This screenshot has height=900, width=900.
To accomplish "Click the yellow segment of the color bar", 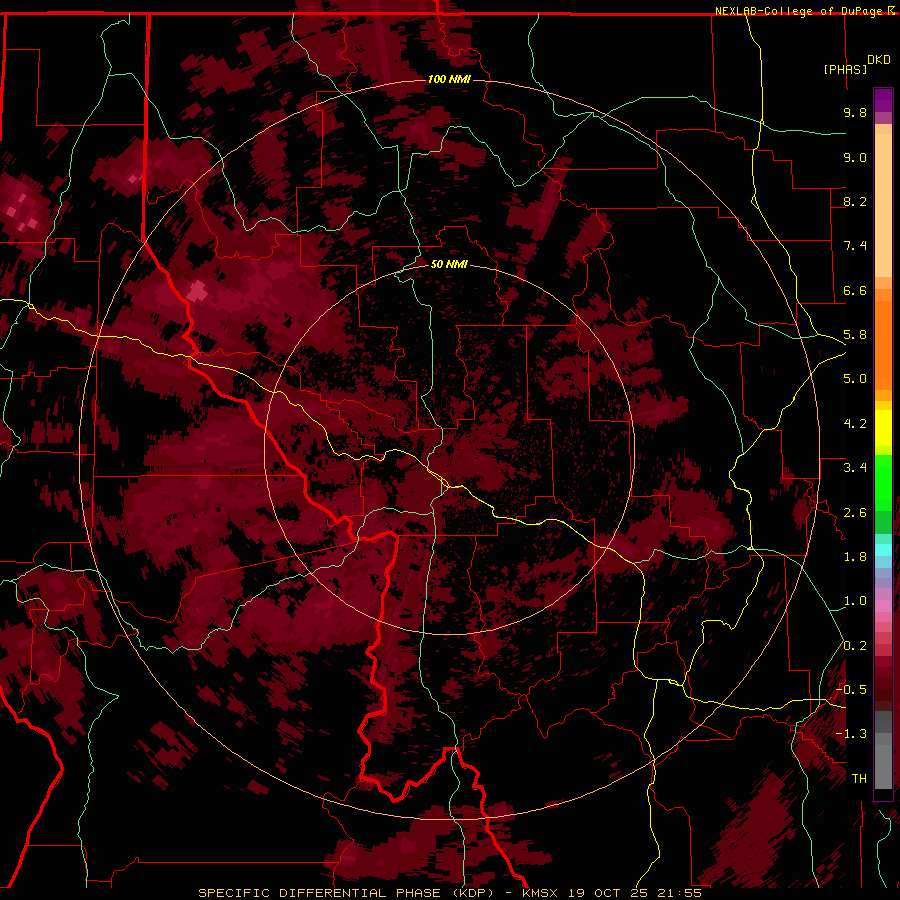I will coord(883,428).
